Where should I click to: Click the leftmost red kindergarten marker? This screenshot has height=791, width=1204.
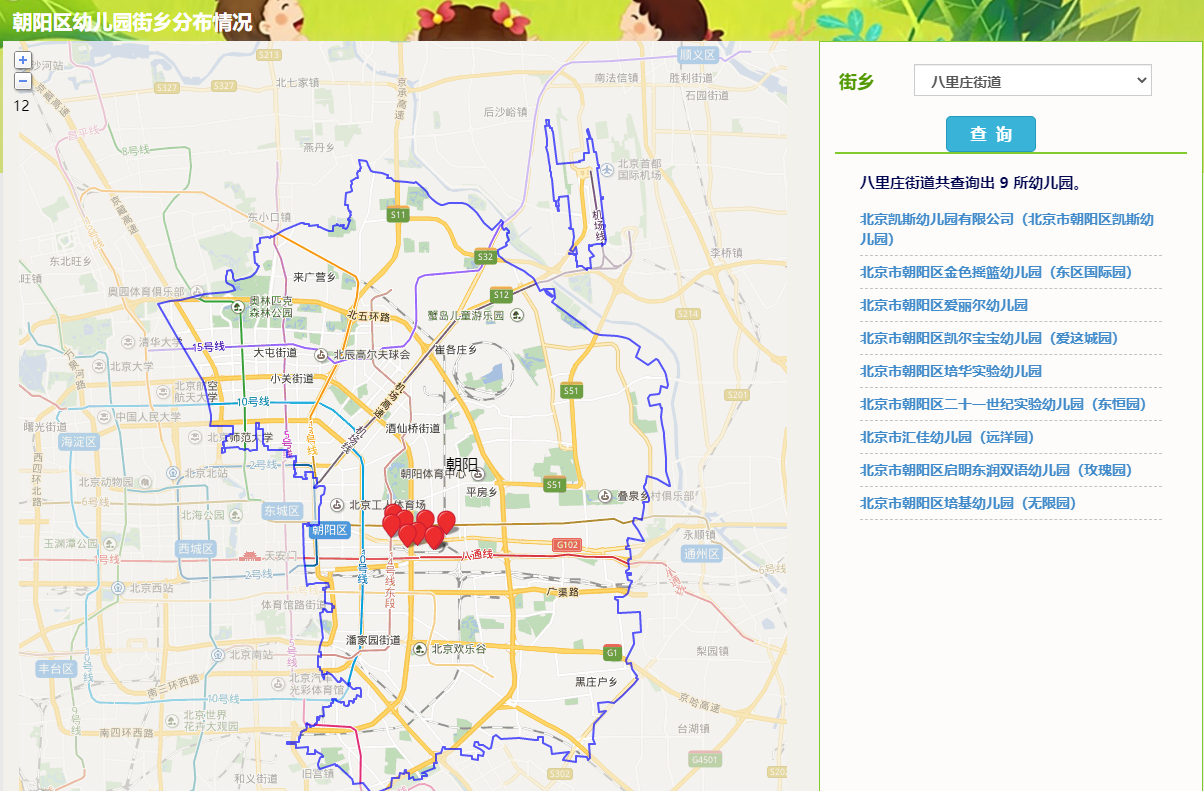coord(391,524)
